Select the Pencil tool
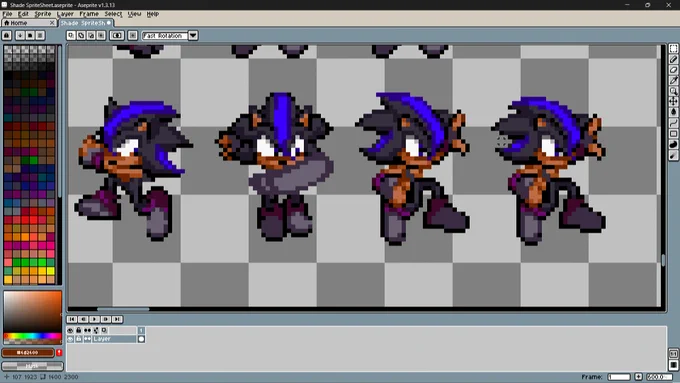 point(673,59)
